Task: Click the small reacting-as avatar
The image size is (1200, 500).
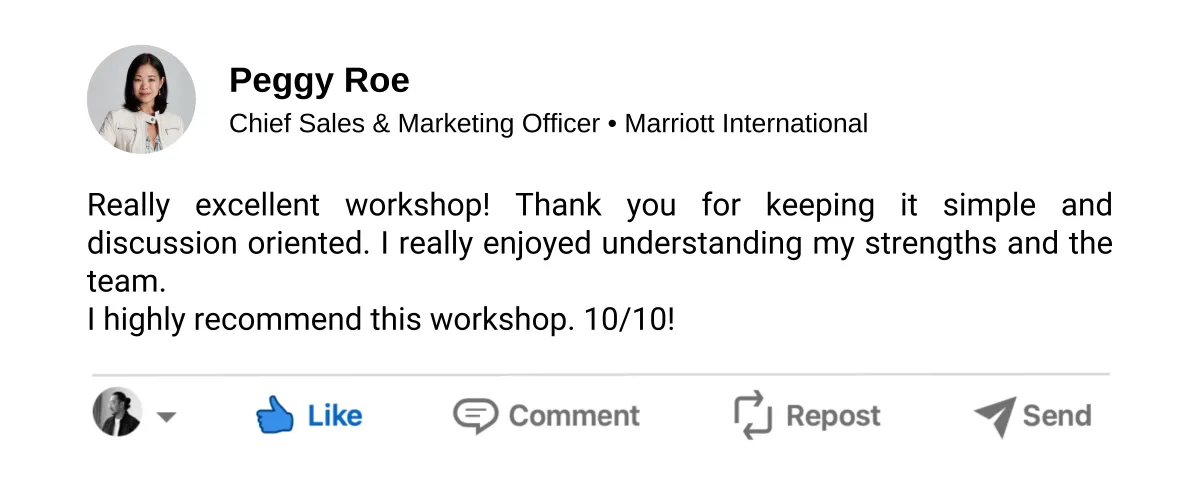Action: [x=117, y=412]
